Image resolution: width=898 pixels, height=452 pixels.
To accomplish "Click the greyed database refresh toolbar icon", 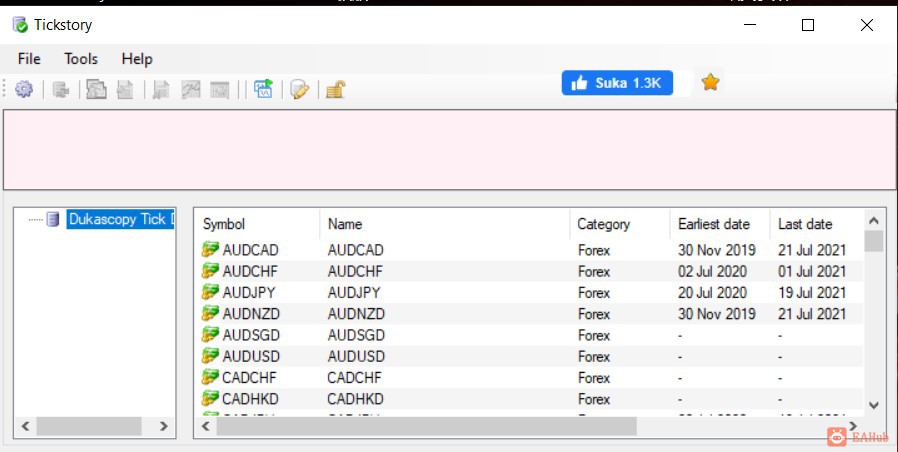I will point(61,90).
